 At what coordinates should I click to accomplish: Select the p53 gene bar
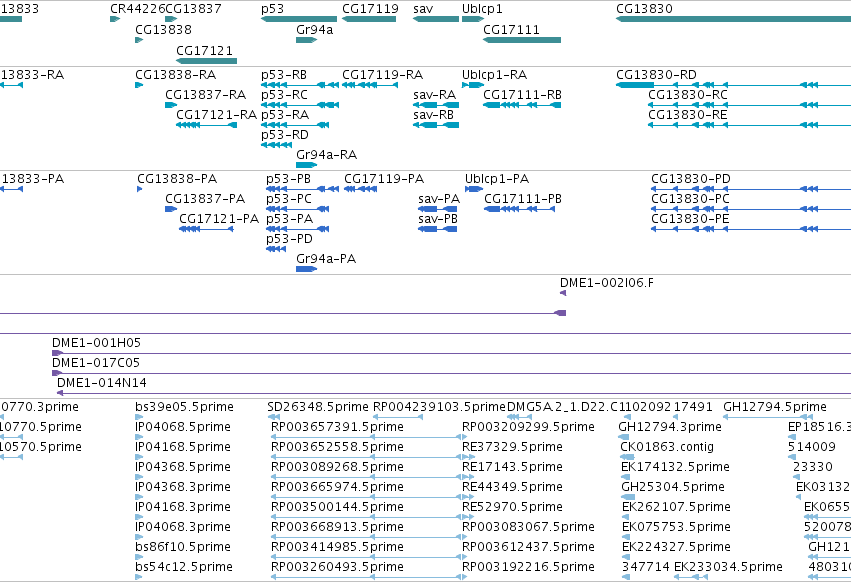coord(299,19)
